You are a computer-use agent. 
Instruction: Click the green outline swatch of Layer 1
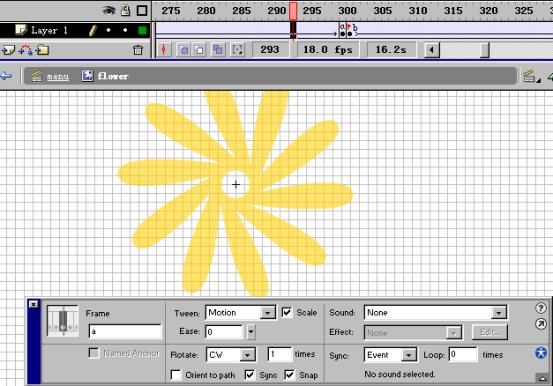142,31
